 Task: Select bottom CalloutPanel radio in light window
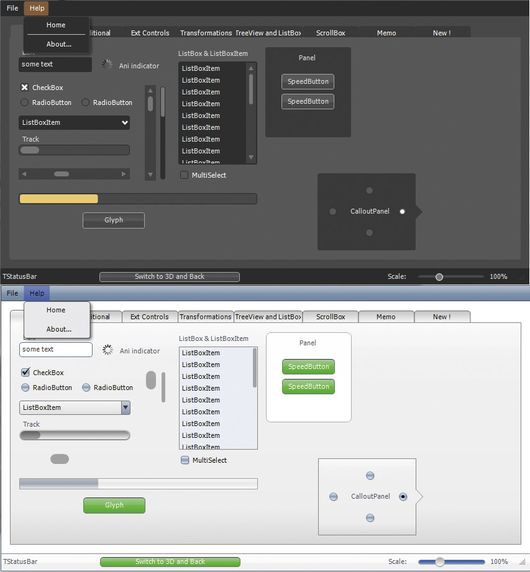[370, 518]
